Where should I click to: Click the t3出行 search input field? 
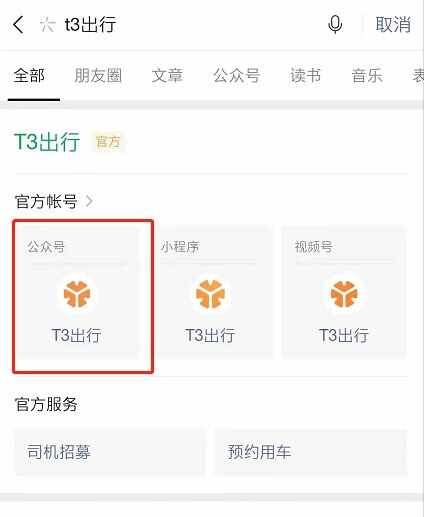[x=187, y=25]
